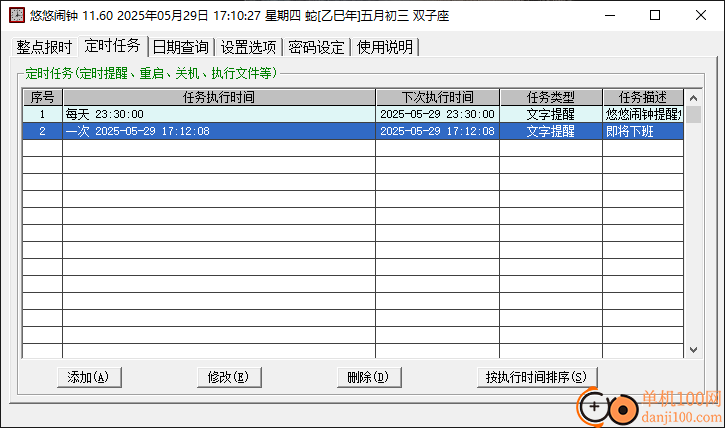Click the 下次执行时间 column header
The image size is (725, 428).
437,98
